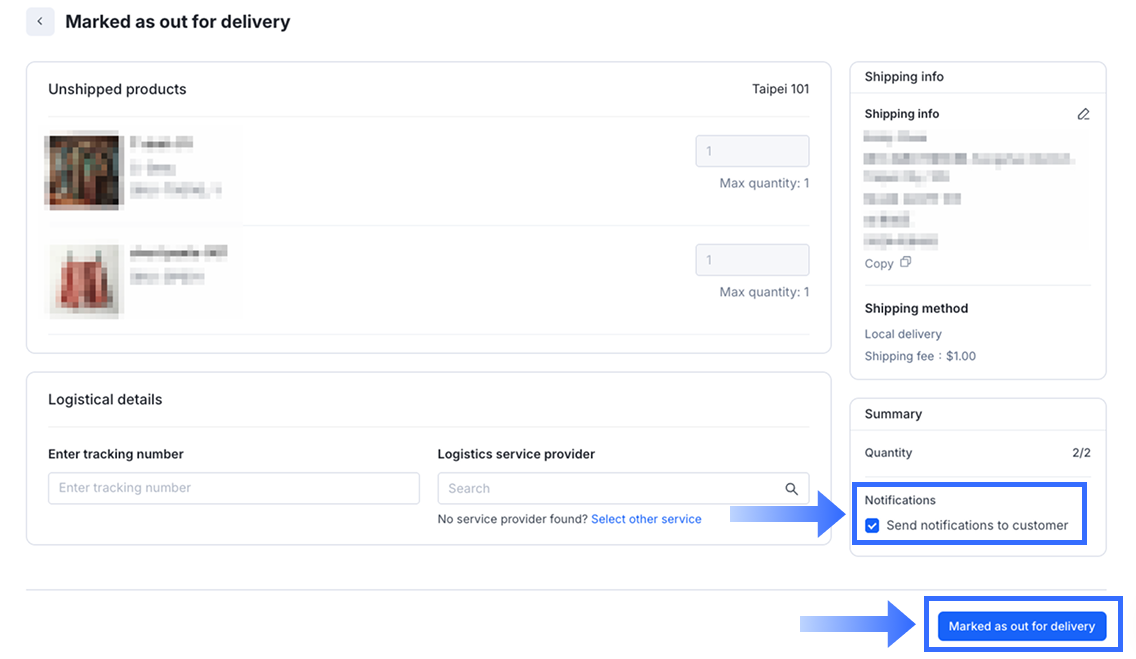This screenshot has height=659, width=1136.
Task: Click the Logistics service provider search box
Action: pyautogui.click(x=610, y=489)
